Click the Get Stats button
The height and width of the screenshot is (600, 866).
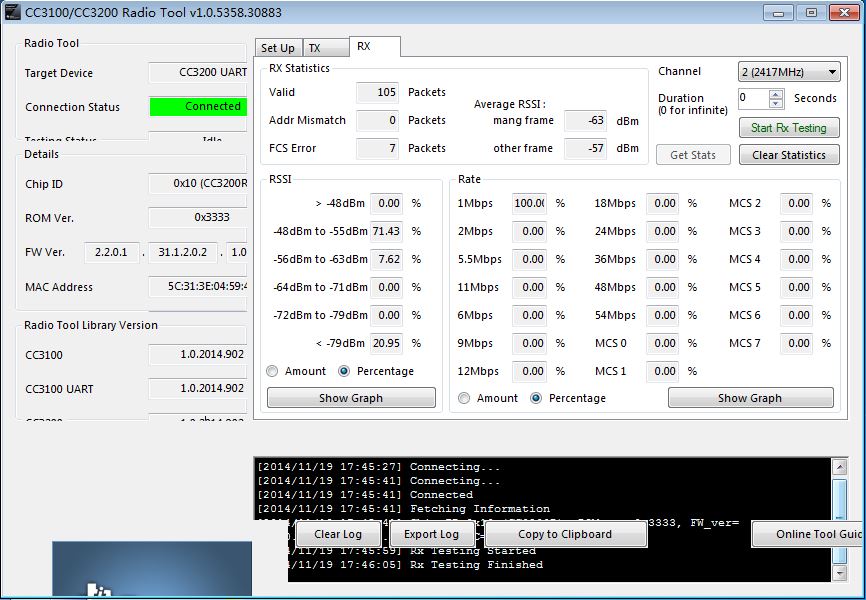click(x=693, y=155)
